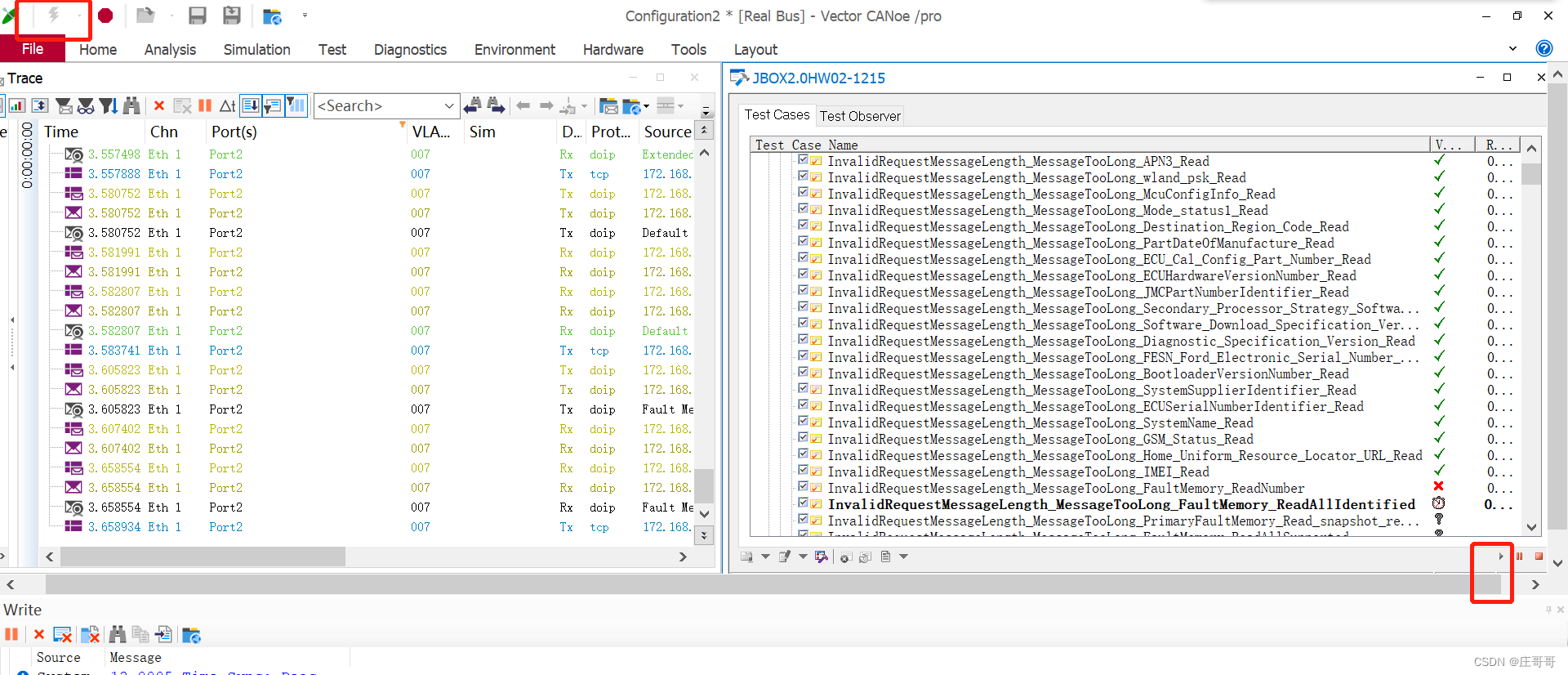Viewport: 1568px width, 675px height.
Task: Open dropdown beside first test toolbar icon
Action: pyautogui.click(x=765, y=557)
